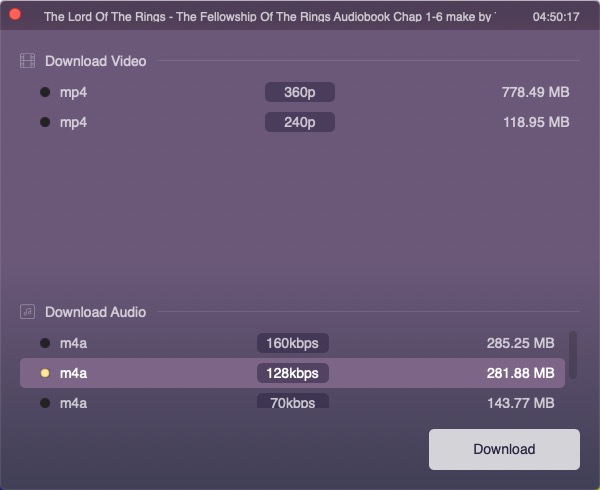
Task: Click the mp4 label in the 360p row
Action: point(73,93)
